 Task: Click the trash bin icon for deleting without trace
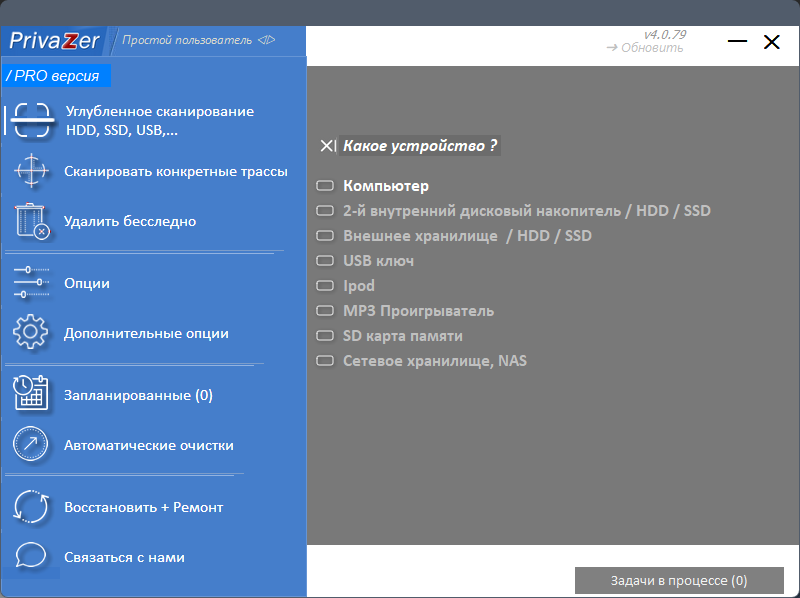click(x=32, y=221)
